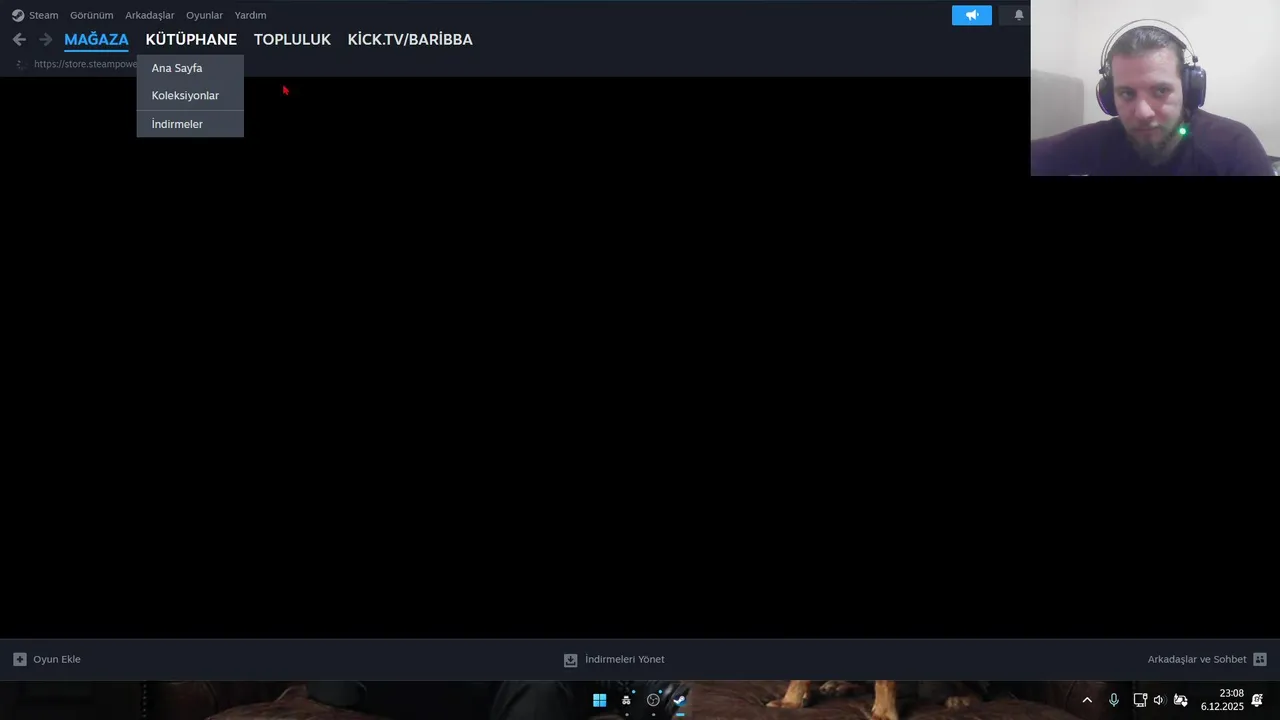Click the Steam logo in the menu bar
The height and width of the screenshot is (720, 1280).
18,15
